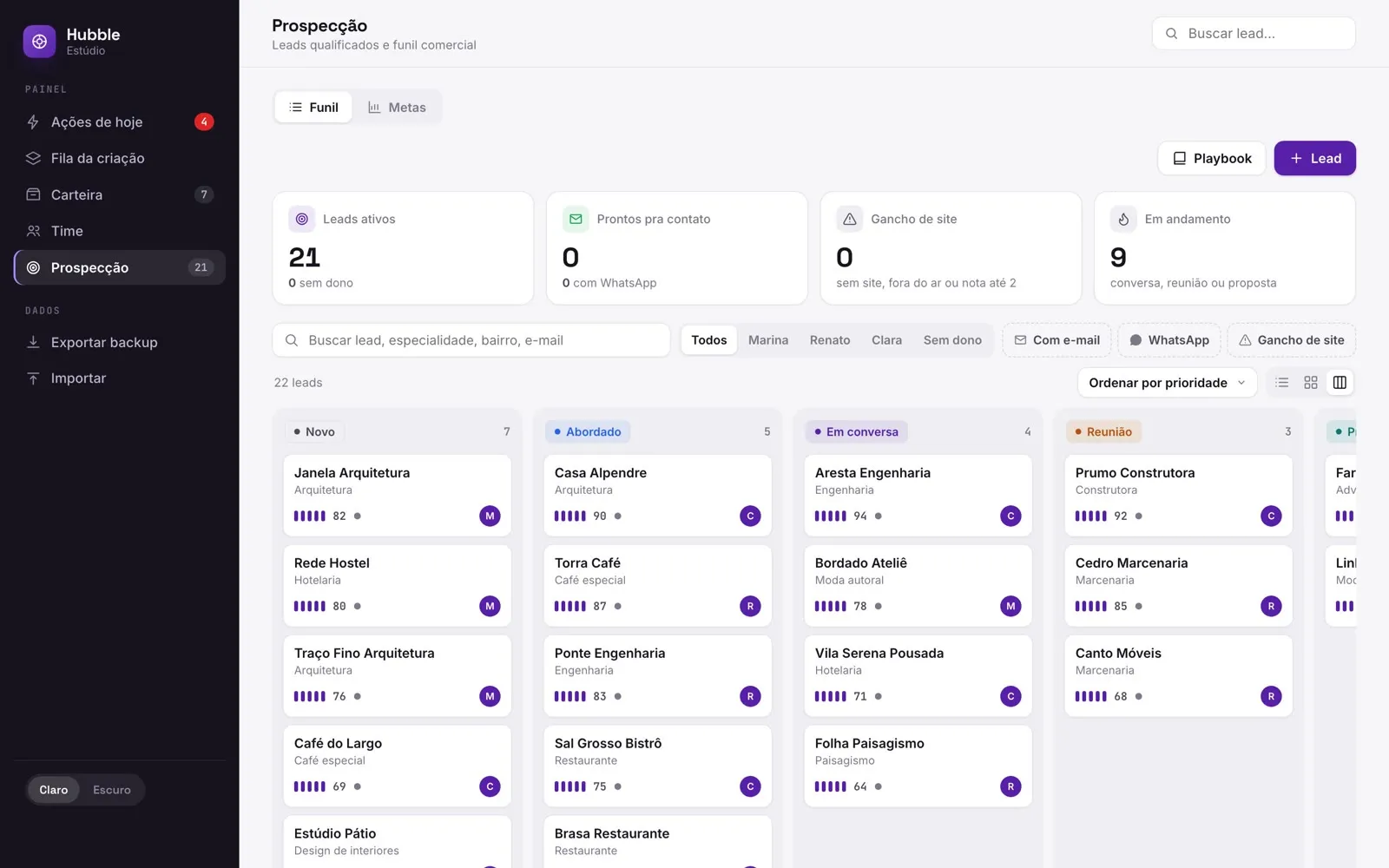
Task: Click the lead, especialidade, bairro search box
Action: pyautogui.click(x=471, y=340)
